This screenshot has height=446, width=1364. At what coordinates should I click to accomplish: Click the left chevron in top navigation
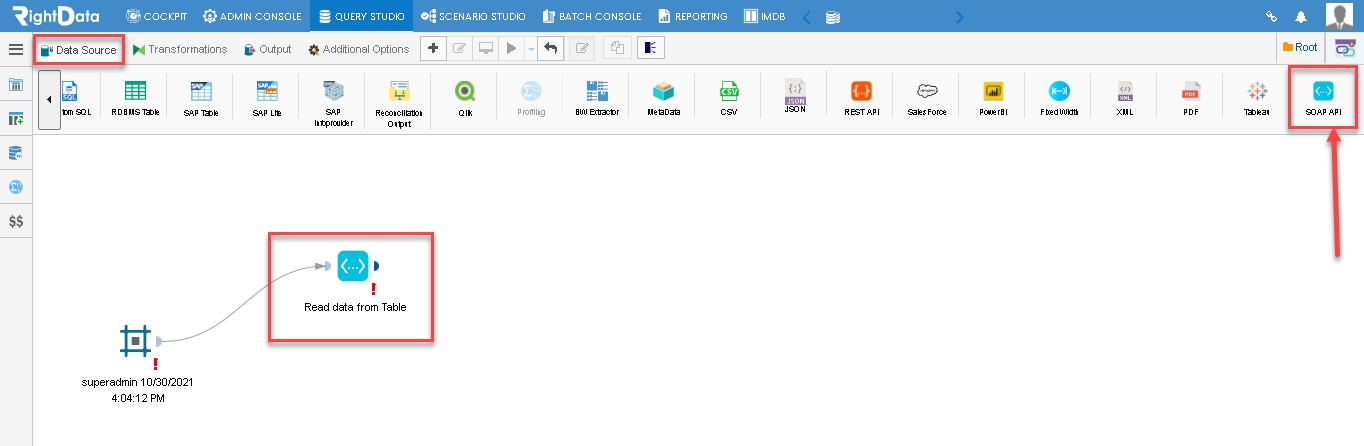coord(807,16)
